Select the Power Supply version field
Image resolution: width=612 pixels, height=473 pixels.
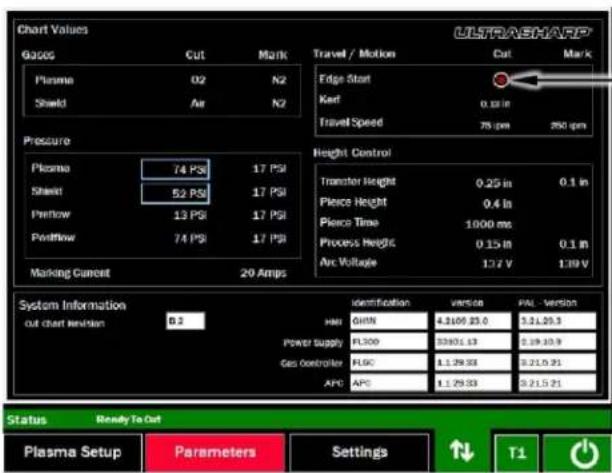pyautogui.click(x=473, y=341)
